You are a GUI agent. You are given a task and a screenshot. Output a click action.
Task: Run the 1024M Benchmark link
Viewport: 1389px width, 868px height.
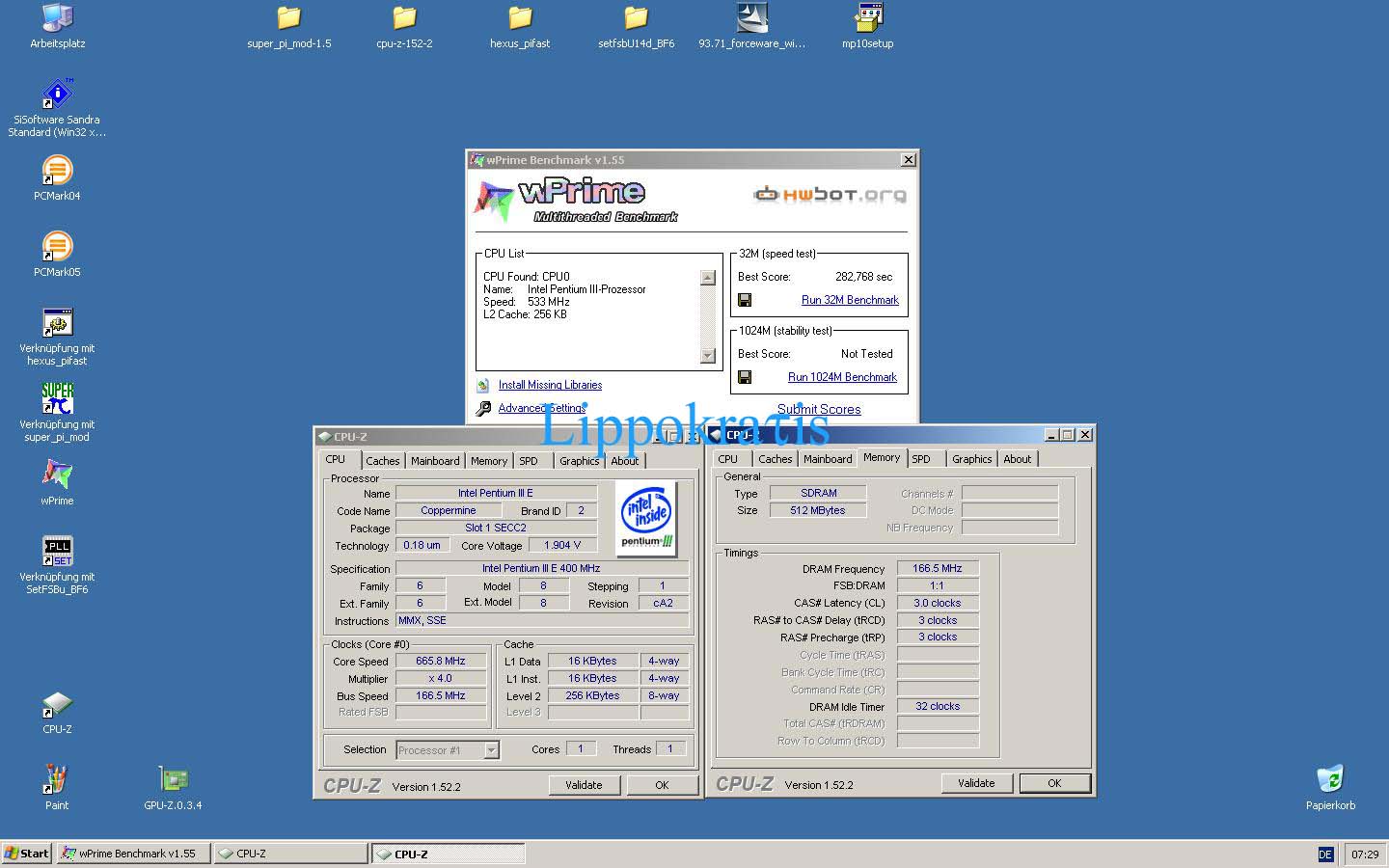coord(842,377)
